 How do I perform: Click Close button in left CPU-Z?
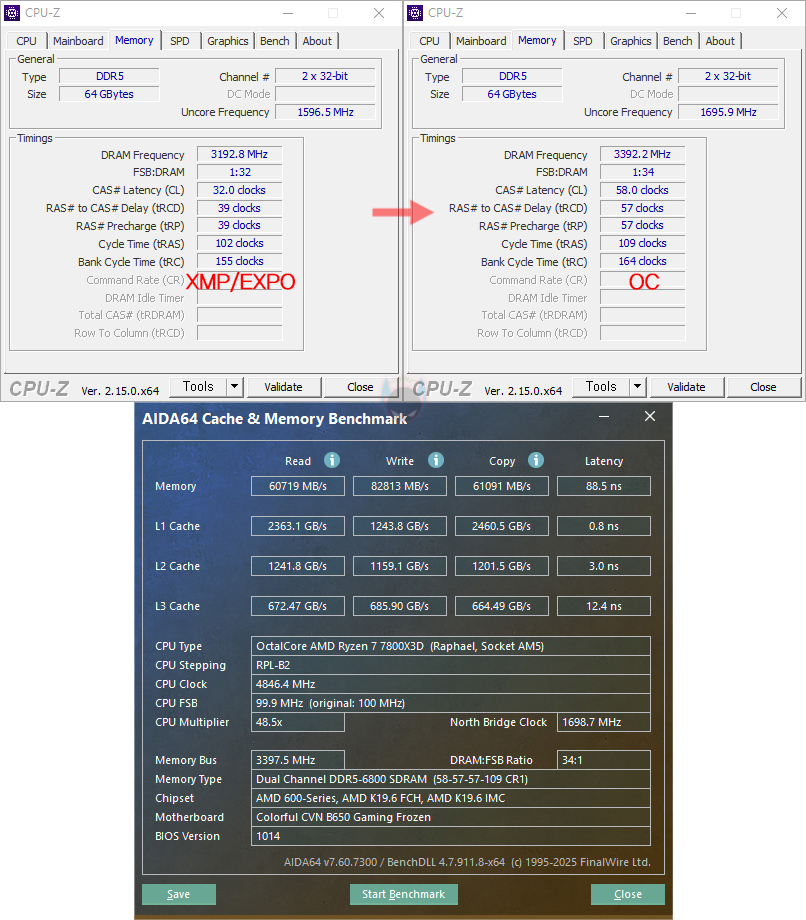[x=360, y=387]
